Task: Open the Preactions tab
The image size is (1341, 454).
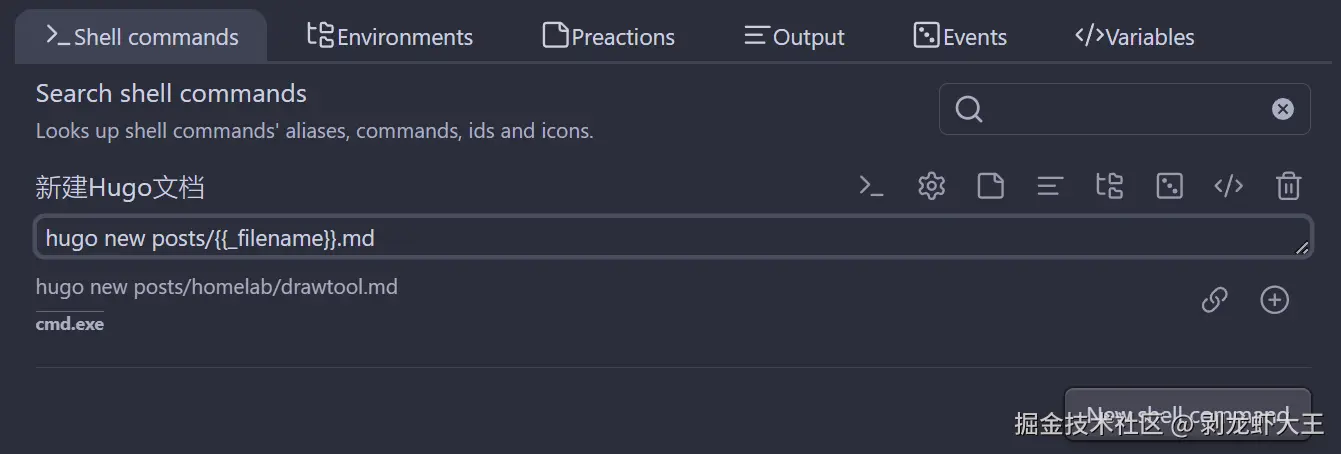Action: 608,37
